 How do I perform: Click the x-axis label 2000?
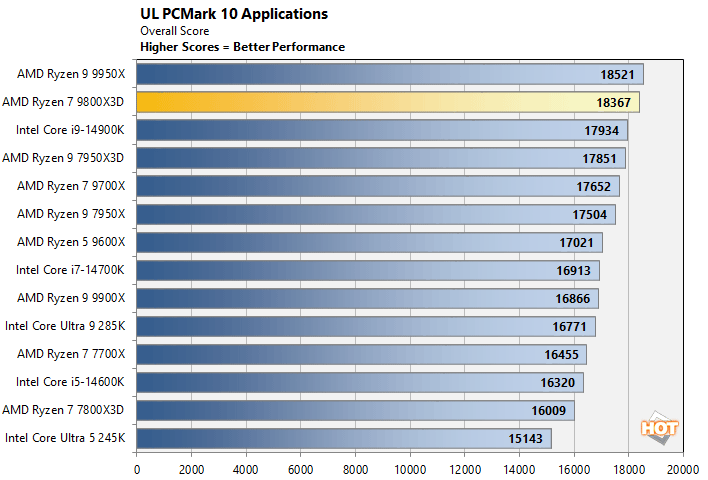(191, 470)
